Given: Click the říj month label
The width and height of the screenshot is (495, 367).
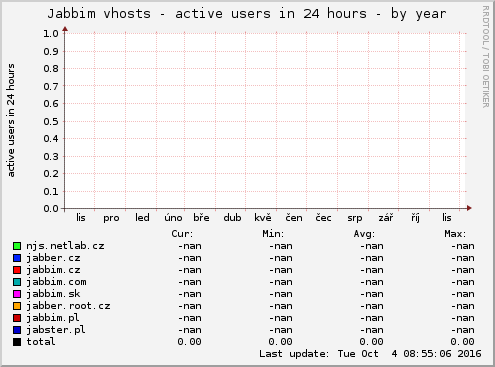Looking at the screenshot, I should [415, 218].
